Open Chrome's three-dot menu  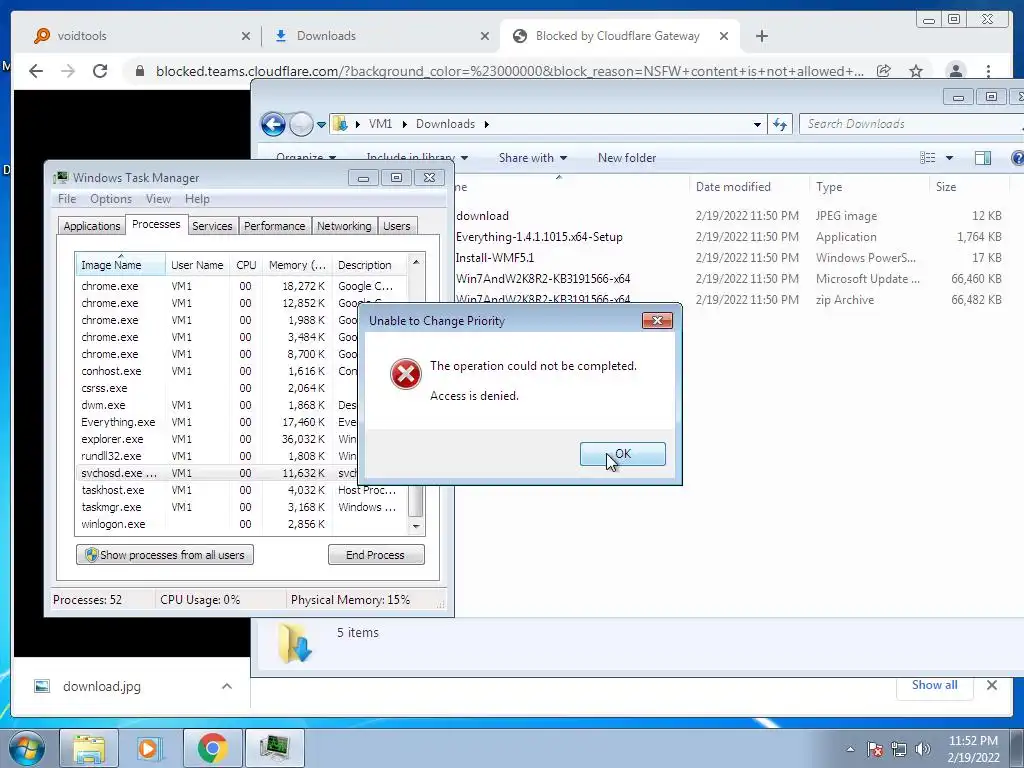pyautogui.click(x=989, y=71)
